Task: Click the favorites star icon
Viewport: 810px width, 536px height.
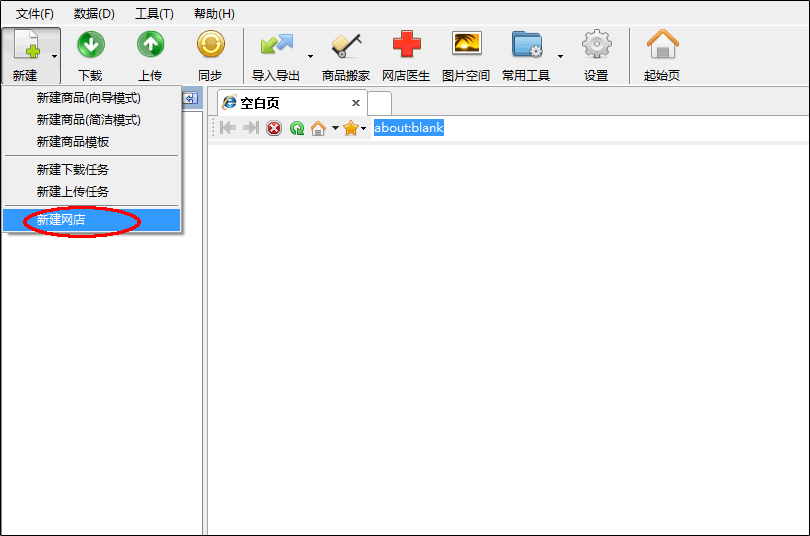Action: (351, 128)
